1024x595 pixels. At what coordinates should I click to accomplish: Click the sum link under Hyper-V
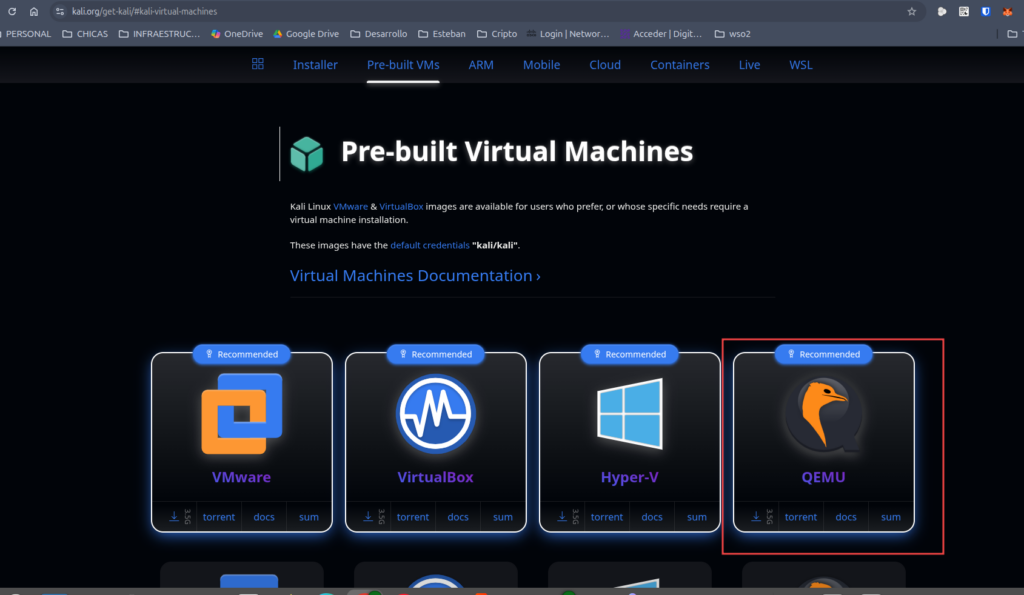[697, 517]
